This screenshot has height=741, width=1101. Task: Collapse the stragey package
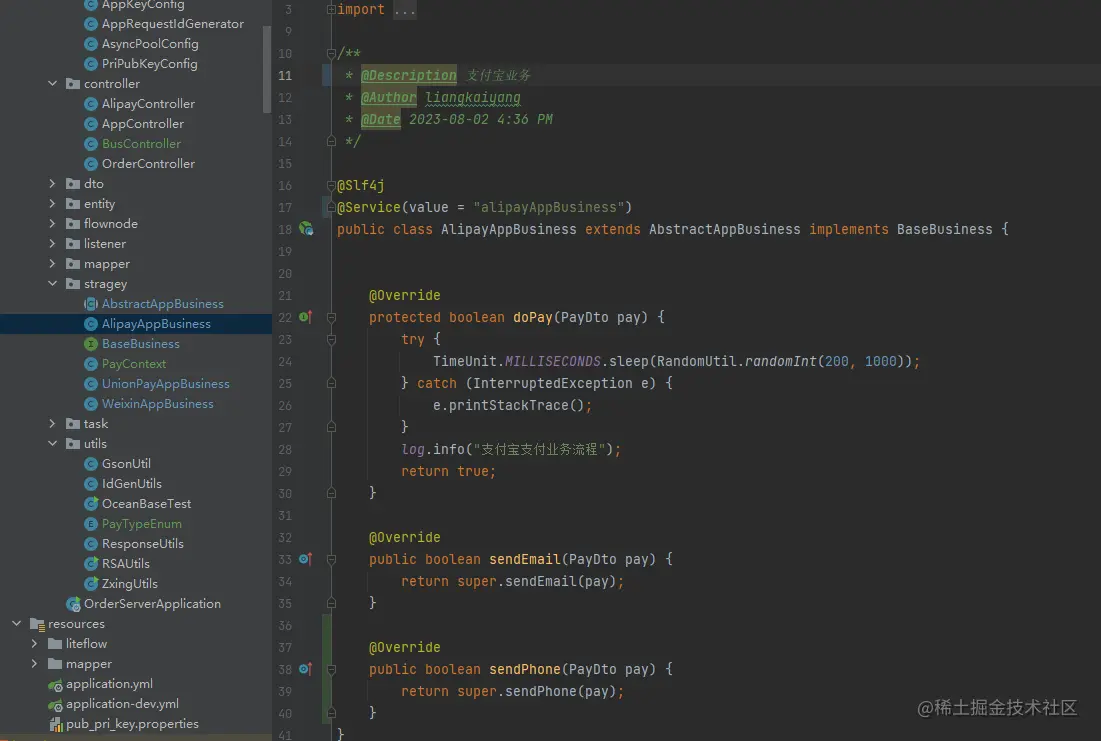pyautogui.click(x=53, y=284)
